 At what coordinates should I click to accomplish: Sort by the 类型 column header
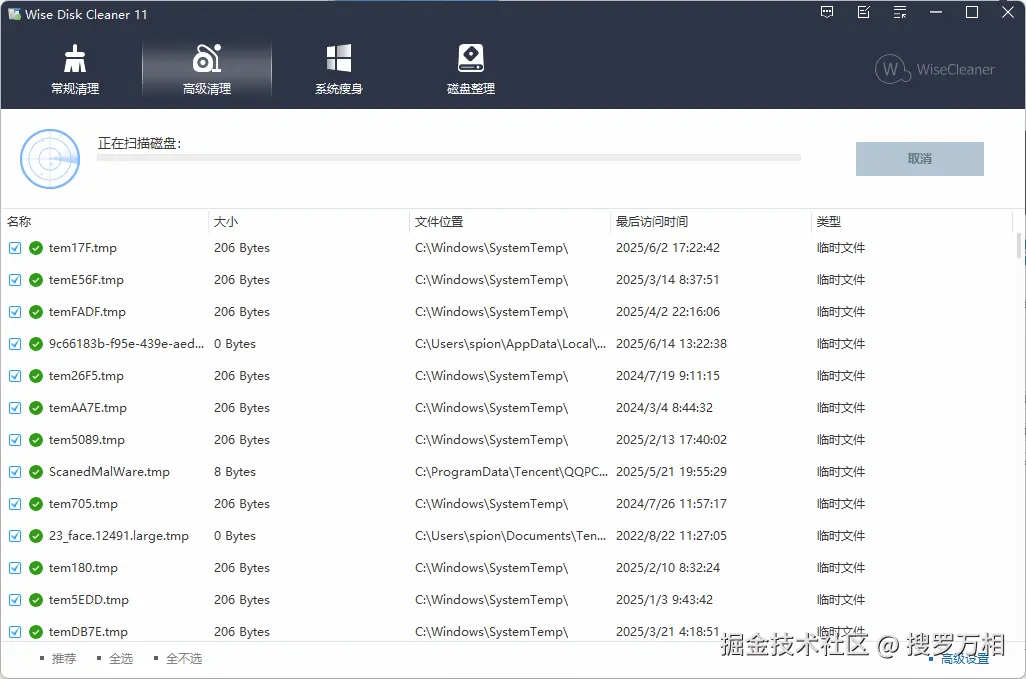[x=829, y=222]
